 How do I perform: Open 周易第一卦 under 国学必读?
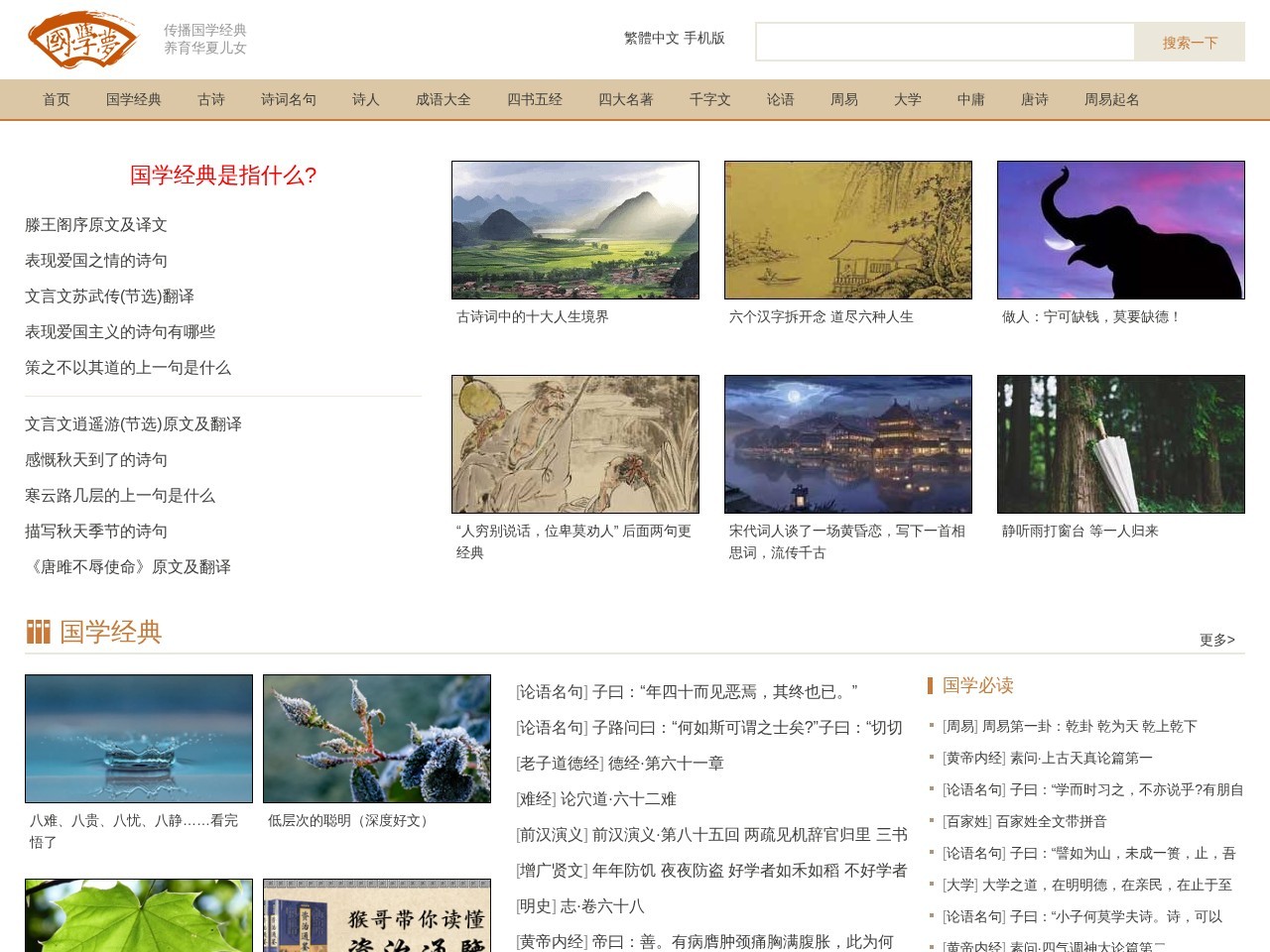(1070, 726)
